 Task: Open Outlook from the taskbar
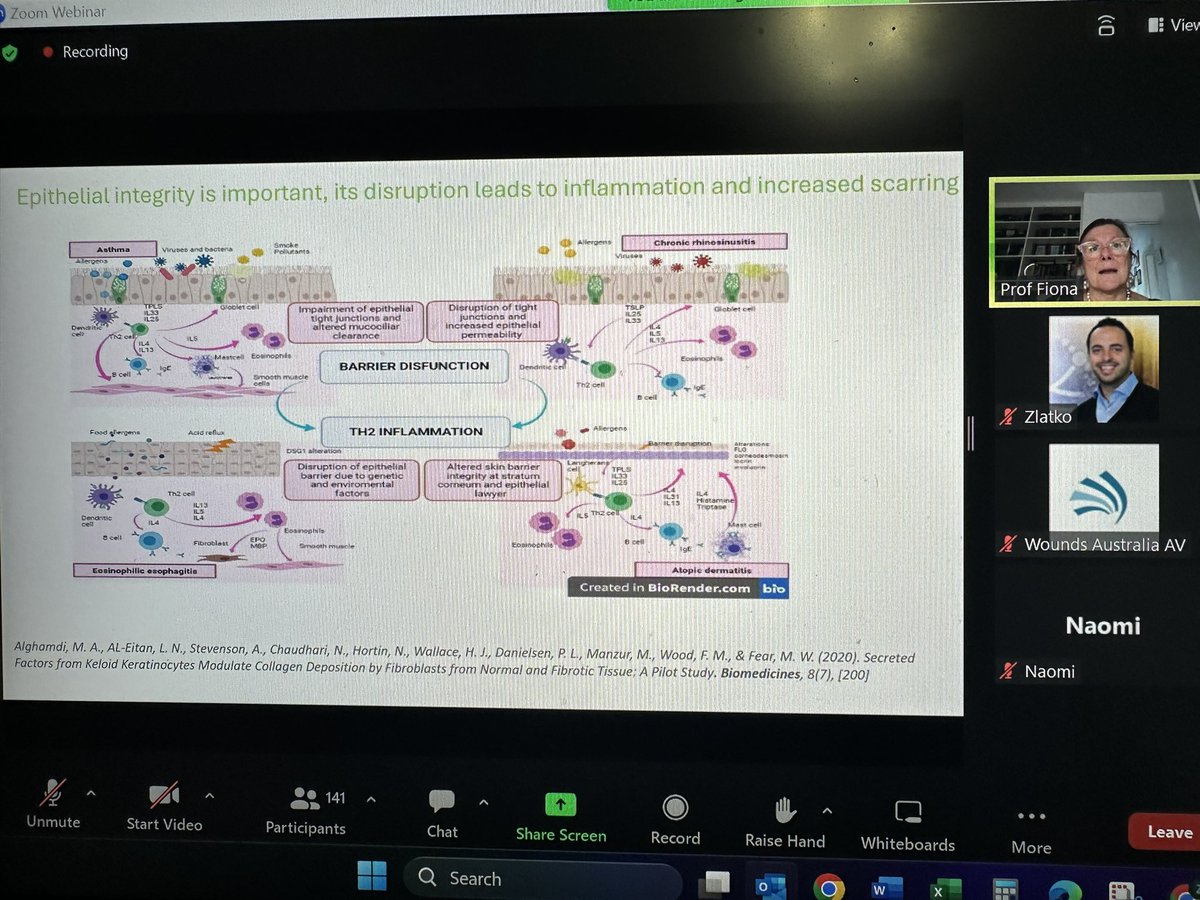click(771, 885)
